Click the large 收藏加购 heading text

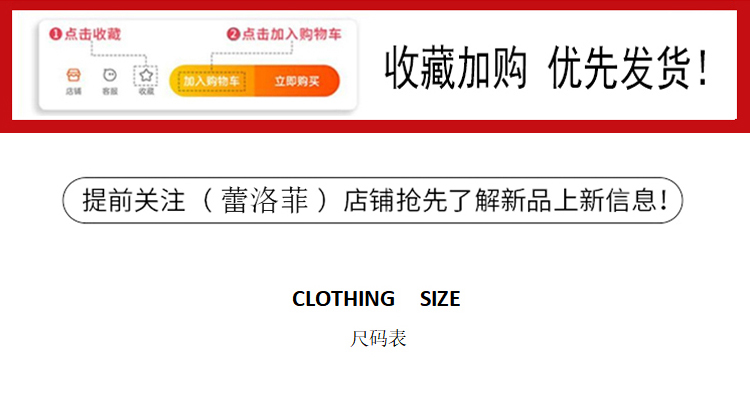coord(456,68)
